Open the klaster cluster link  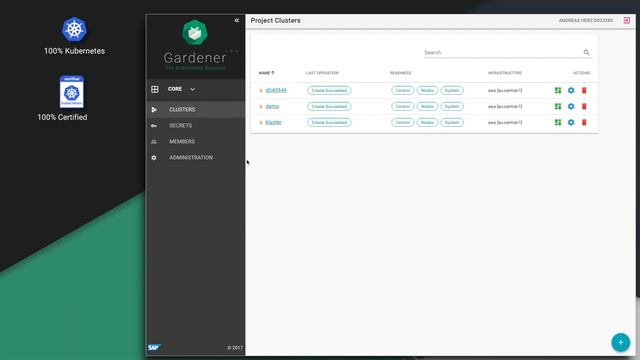point(273,122)
